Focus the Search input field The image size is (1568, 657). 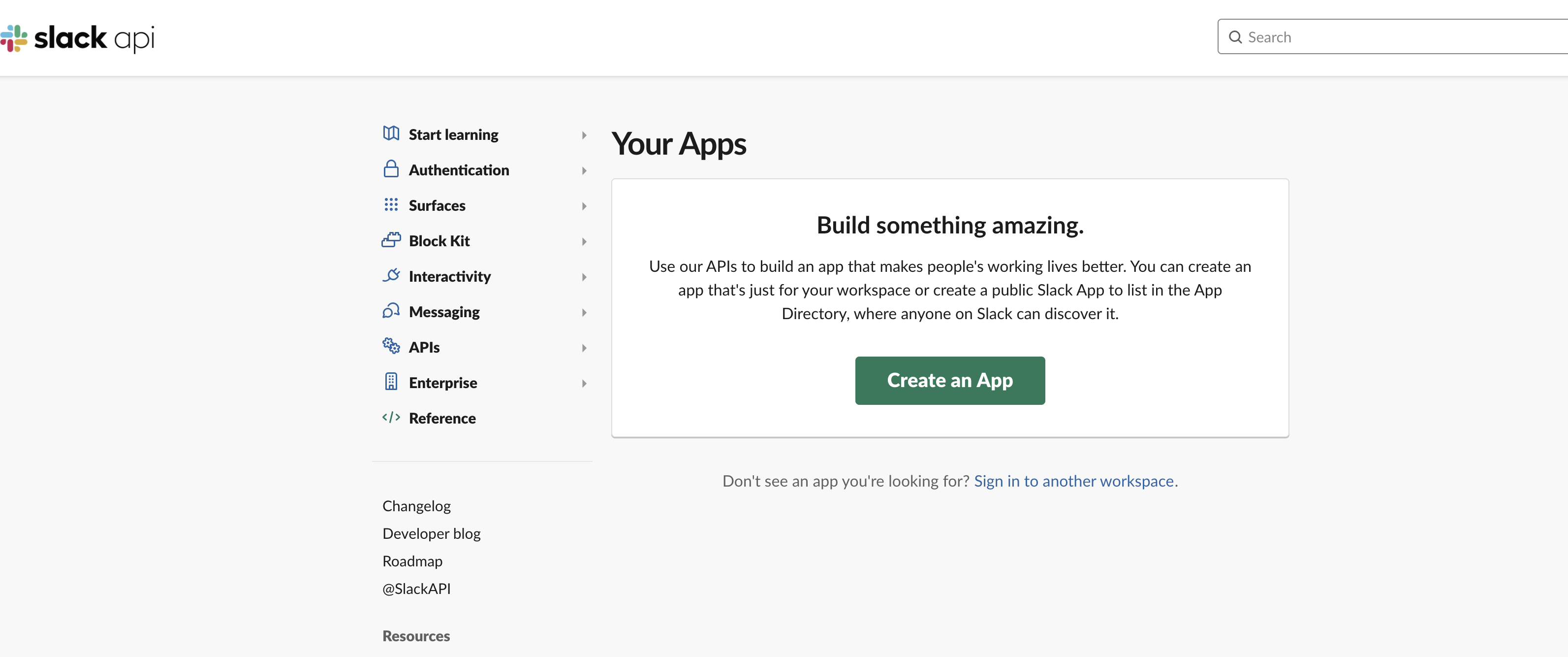point(1400,37)
